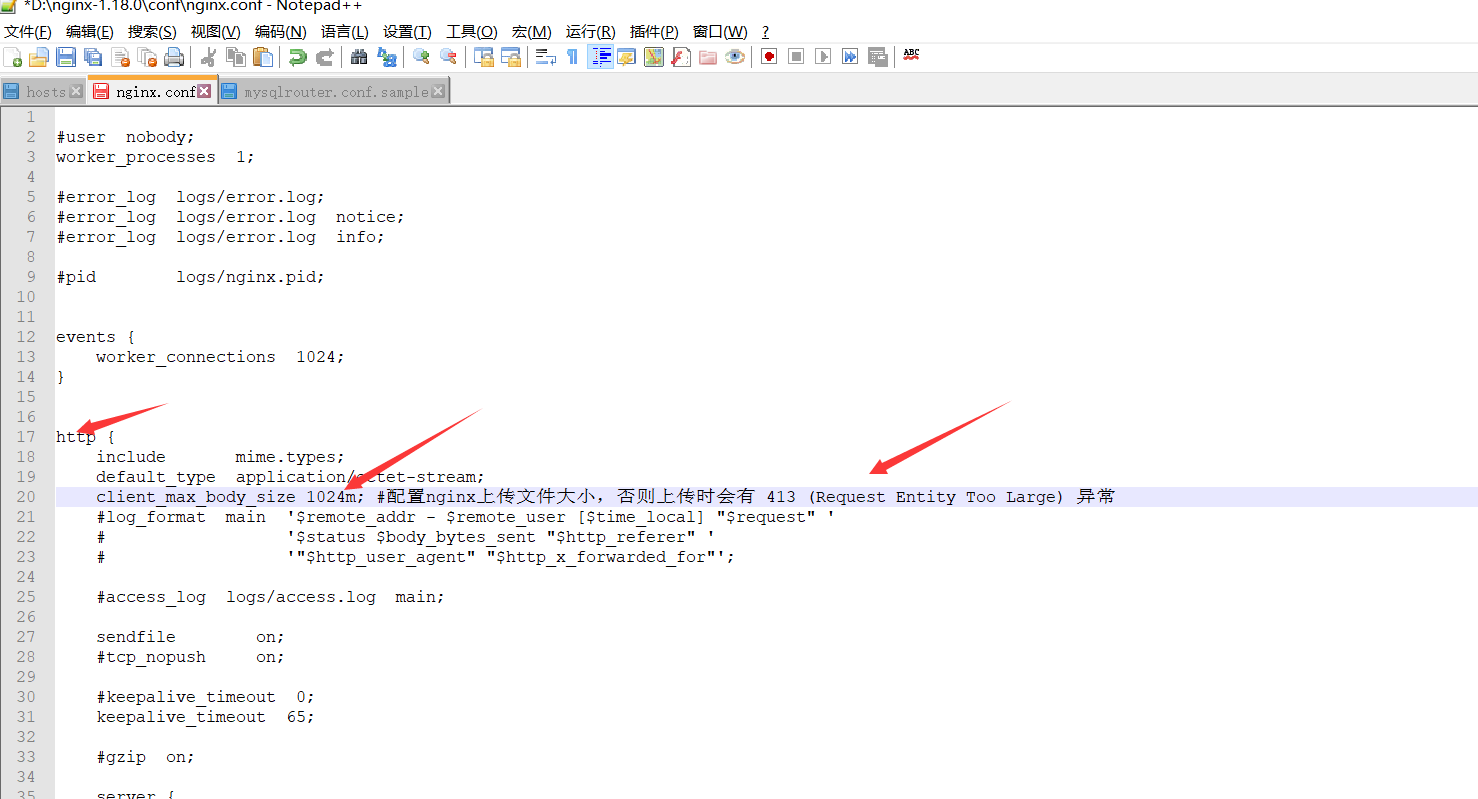Toggle word wrap in the toolbar
The height and width of the screenshot is (799, 1478).
point(546,57)
